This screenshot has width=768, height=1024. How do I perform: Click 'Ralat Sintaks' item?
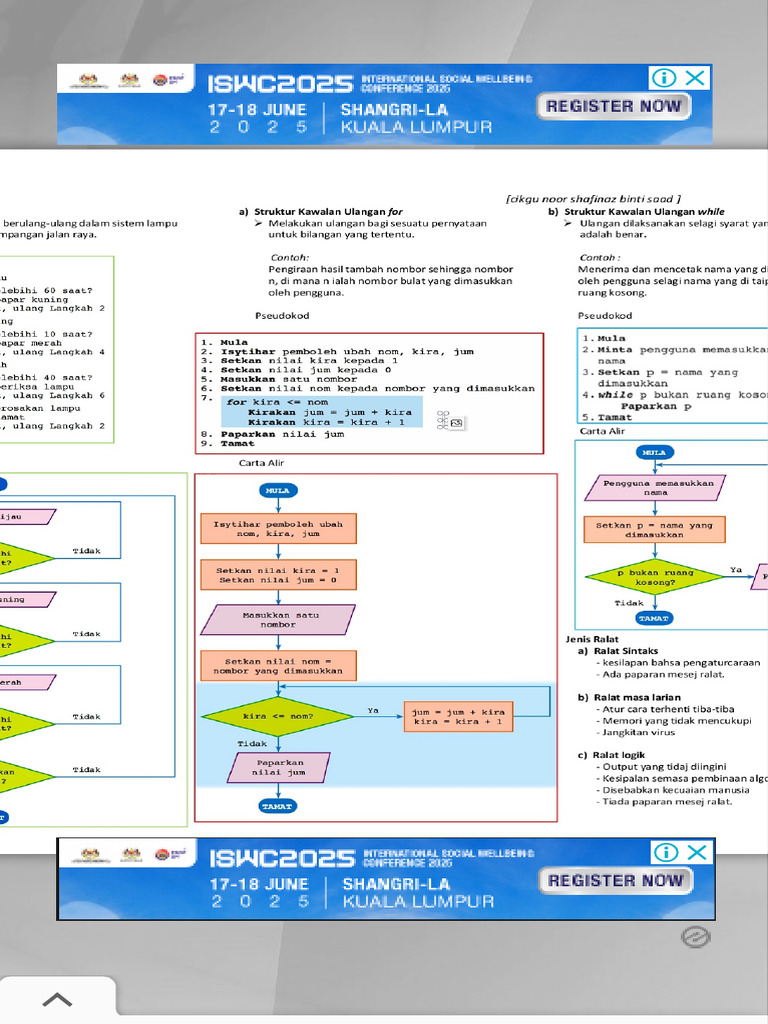click(x=626, y=651)
